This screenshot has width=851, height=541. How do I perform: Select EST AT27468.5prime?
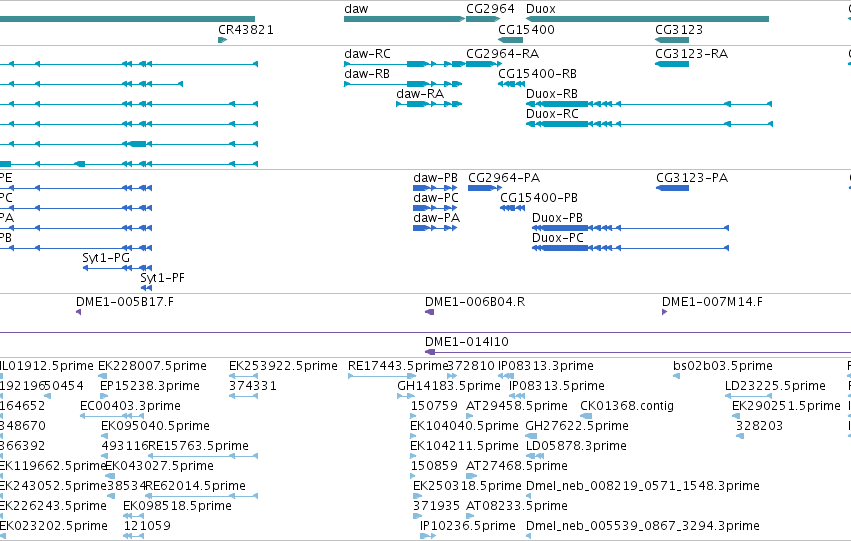[x=472, y=476]
